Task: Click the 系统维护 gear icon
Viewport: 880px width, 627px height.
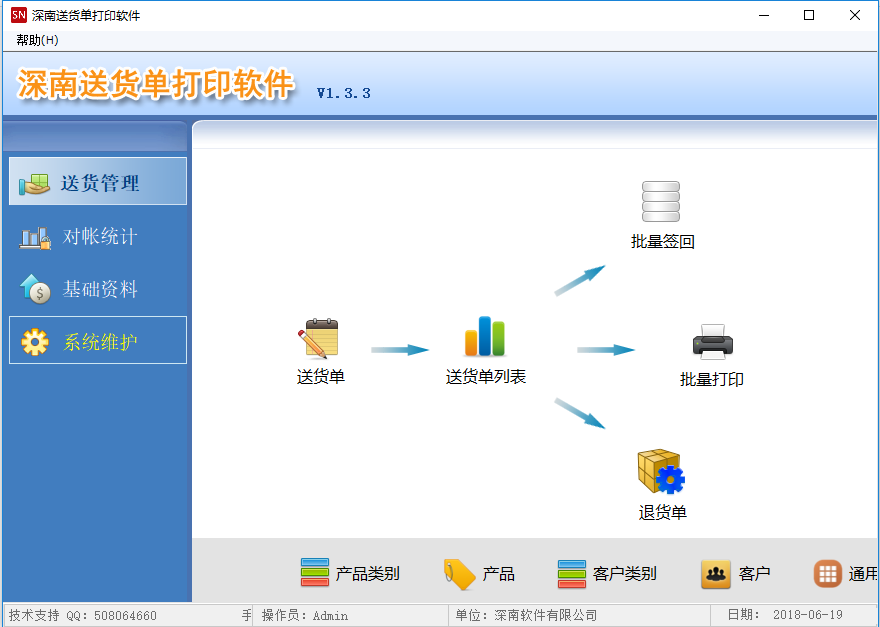Action: pyautogui.click(x=35, y=341)
